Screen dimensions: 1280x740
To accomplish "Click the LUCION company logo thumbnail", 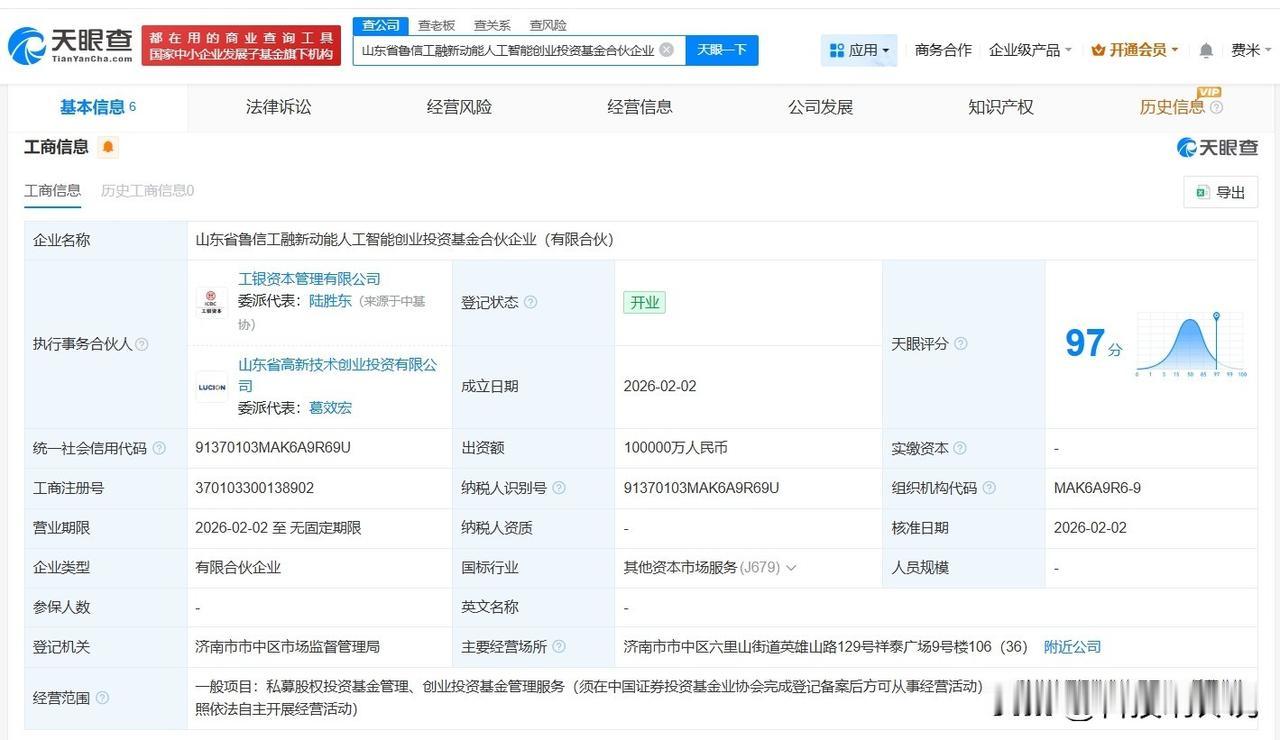I will click(211, 387).
